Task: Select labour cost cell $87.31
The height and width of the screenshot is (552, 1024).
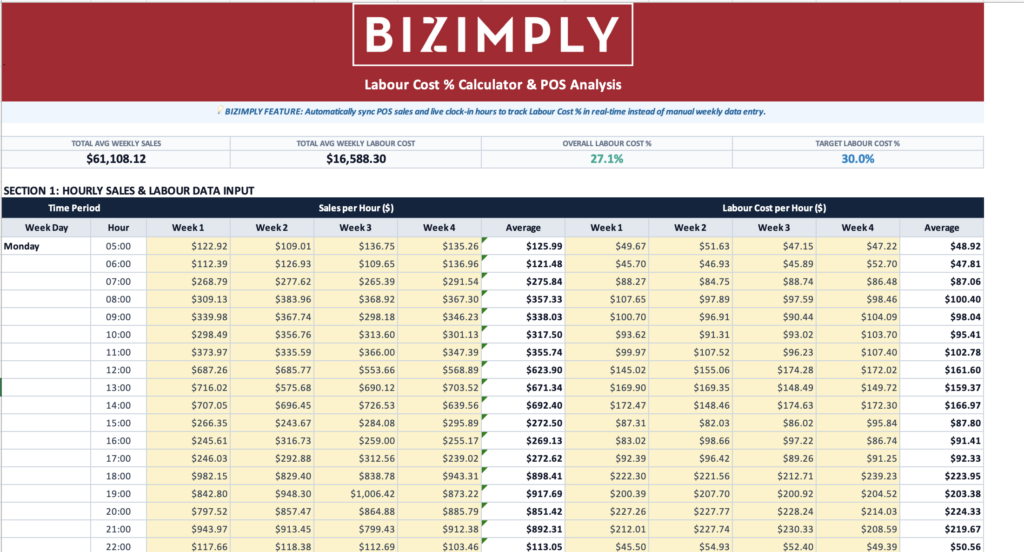Action: click(x=607, y=423)
